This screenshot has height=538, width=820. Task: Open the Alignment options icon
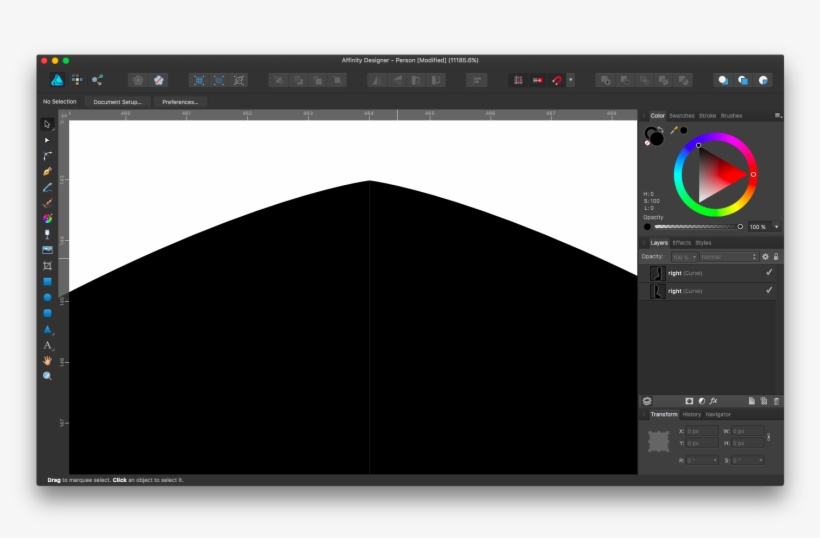pyautogui.click(x=476, y=80)
